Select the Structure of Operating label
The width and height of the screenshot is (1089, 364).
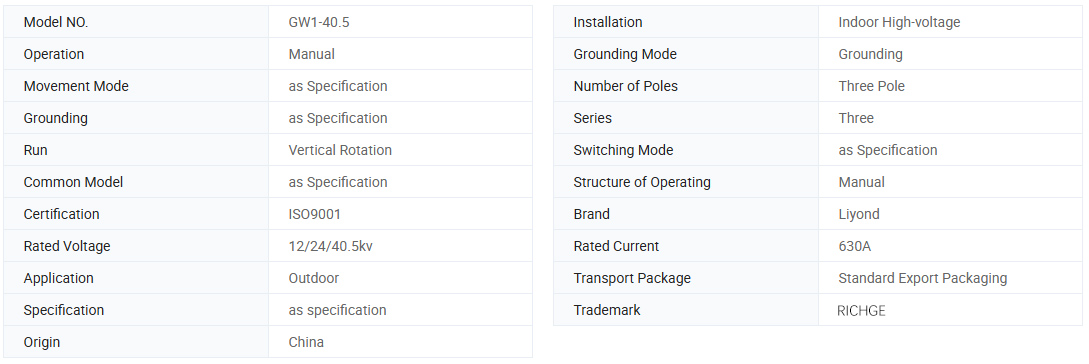pos(642,182)
